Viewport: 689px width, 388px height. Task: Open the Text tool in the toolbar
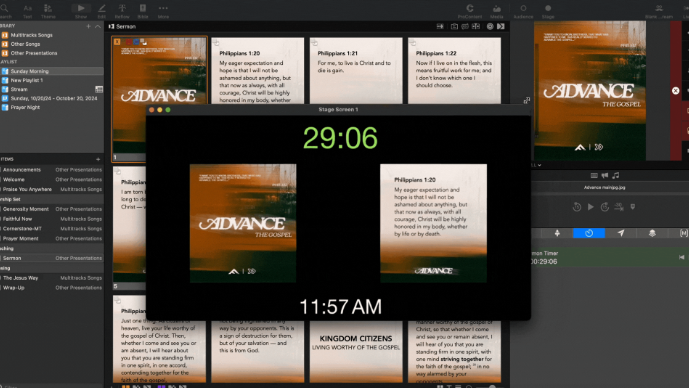click(x=27, y=11)
